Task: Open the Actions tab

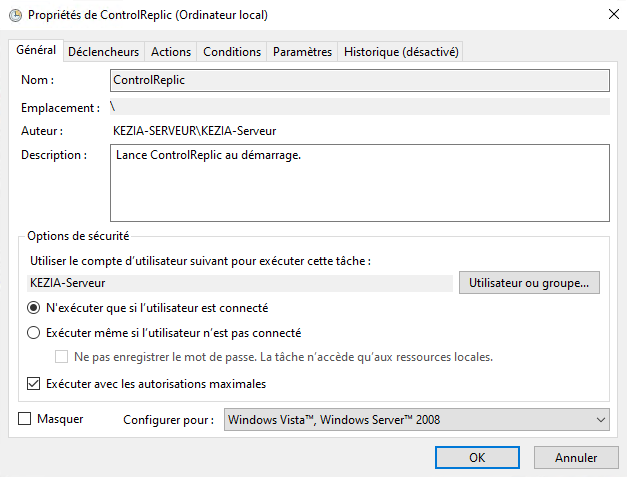Action: point(170,52)
